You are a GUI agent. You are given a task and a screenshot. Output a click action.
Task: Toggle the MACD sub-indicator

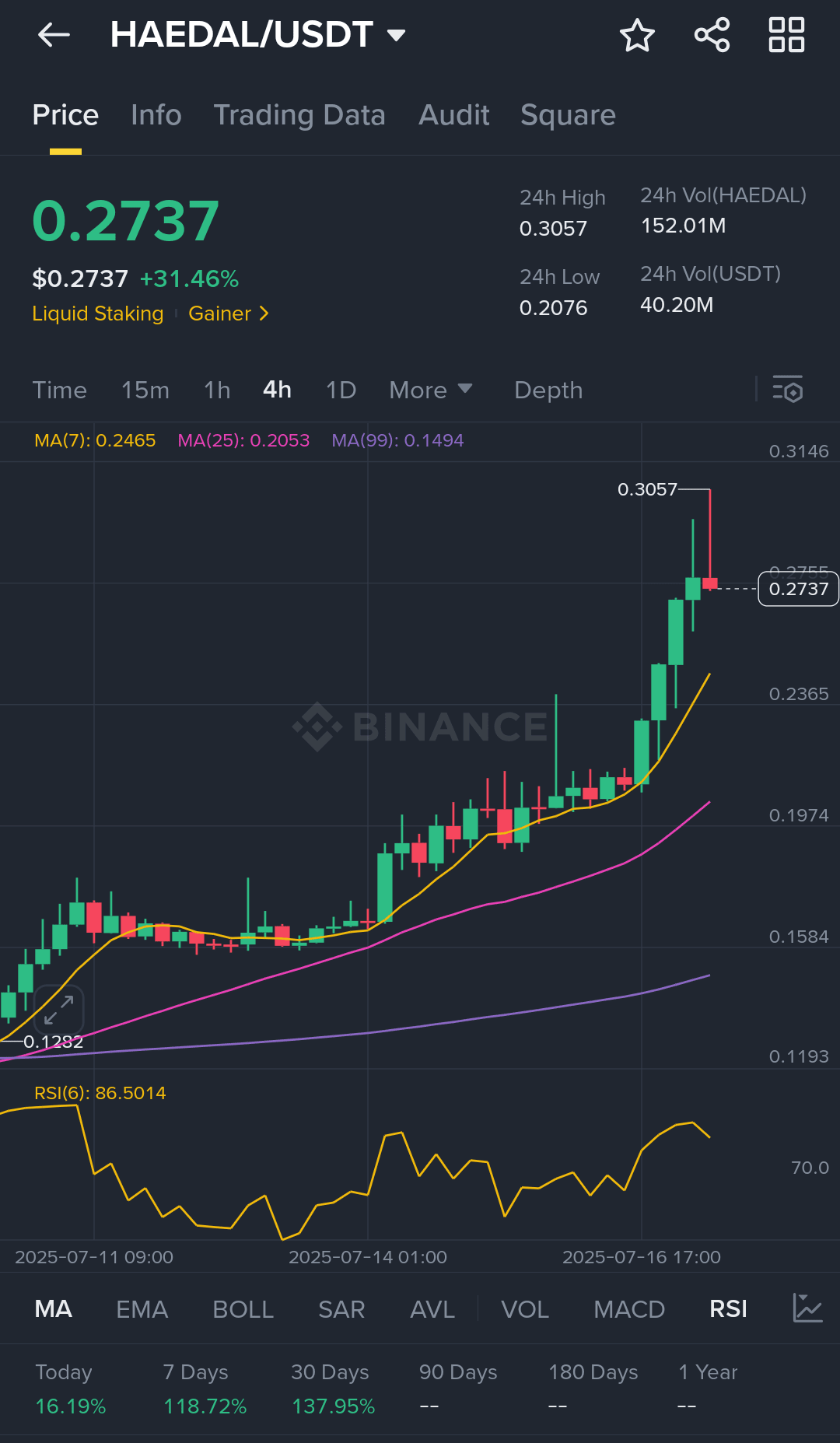point(629,1309)
